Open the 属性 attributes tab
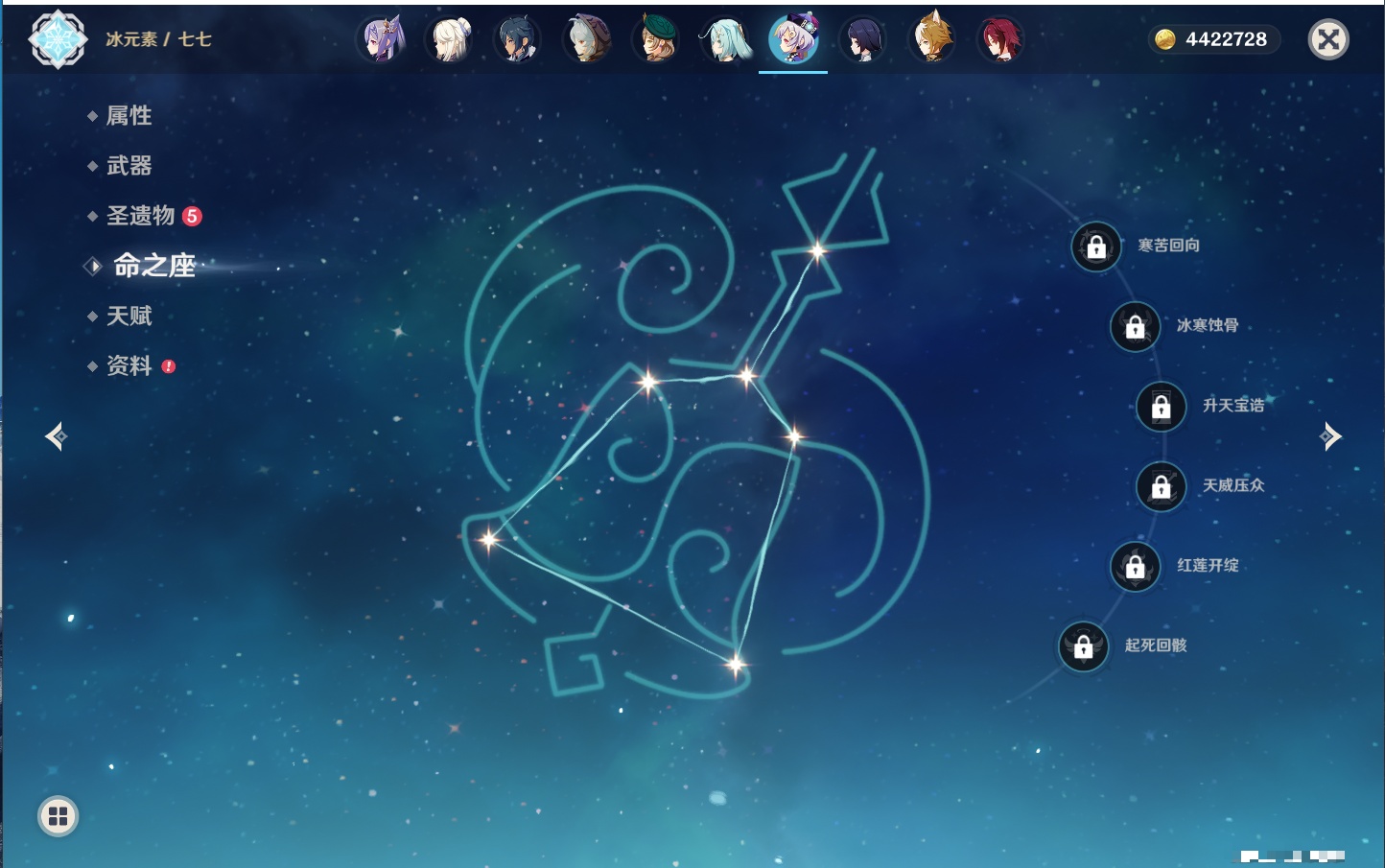The height and width of the screenshot is (868, 1385). pos(129,116)
